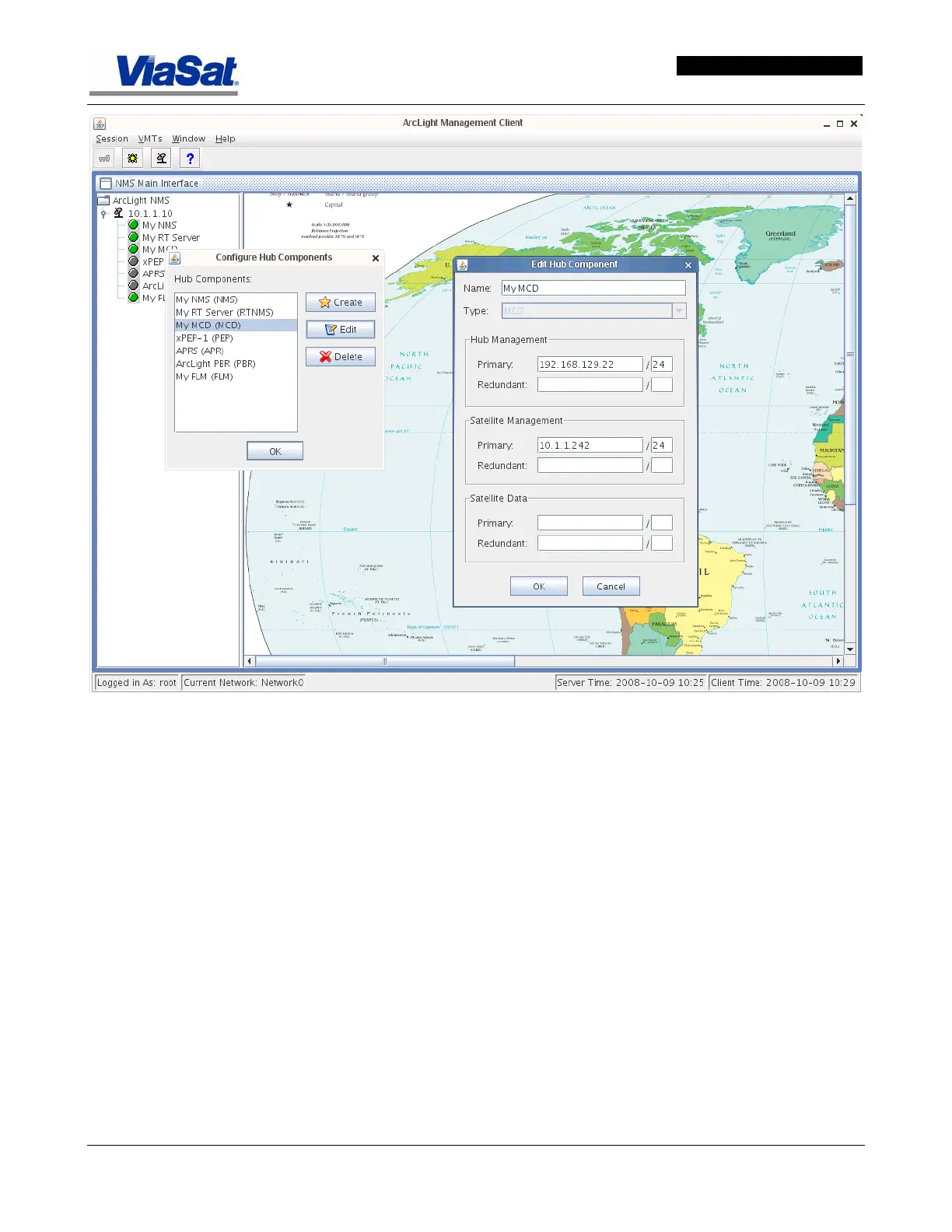Click Satellite Data Primary mask field
This screenshot has height=1232, width=952.
coord(662,523)
